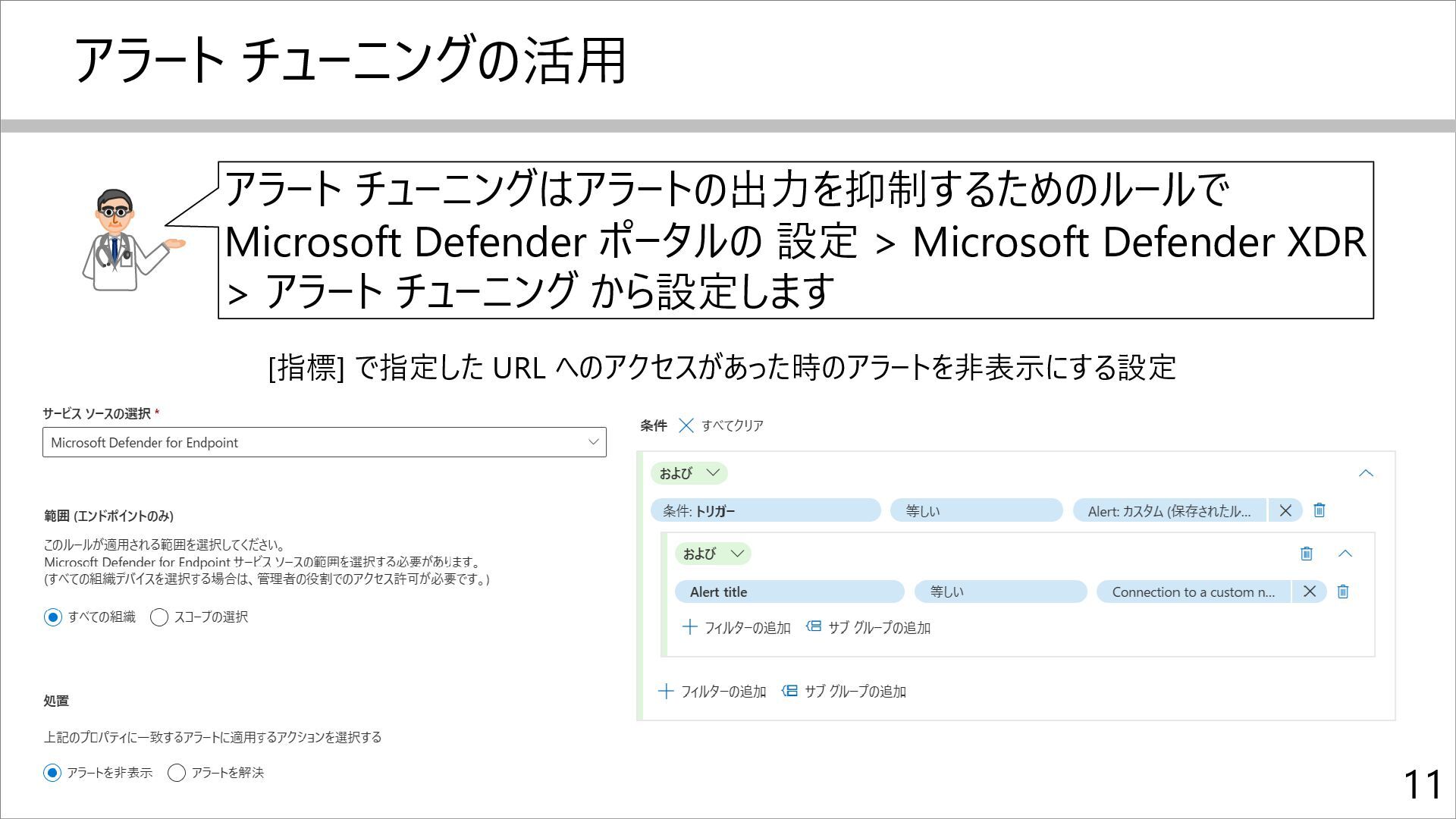Click the 処置 section heading
Image resolution: width=1456 pixels, height=819 pixels.
(x=56, y=701)
